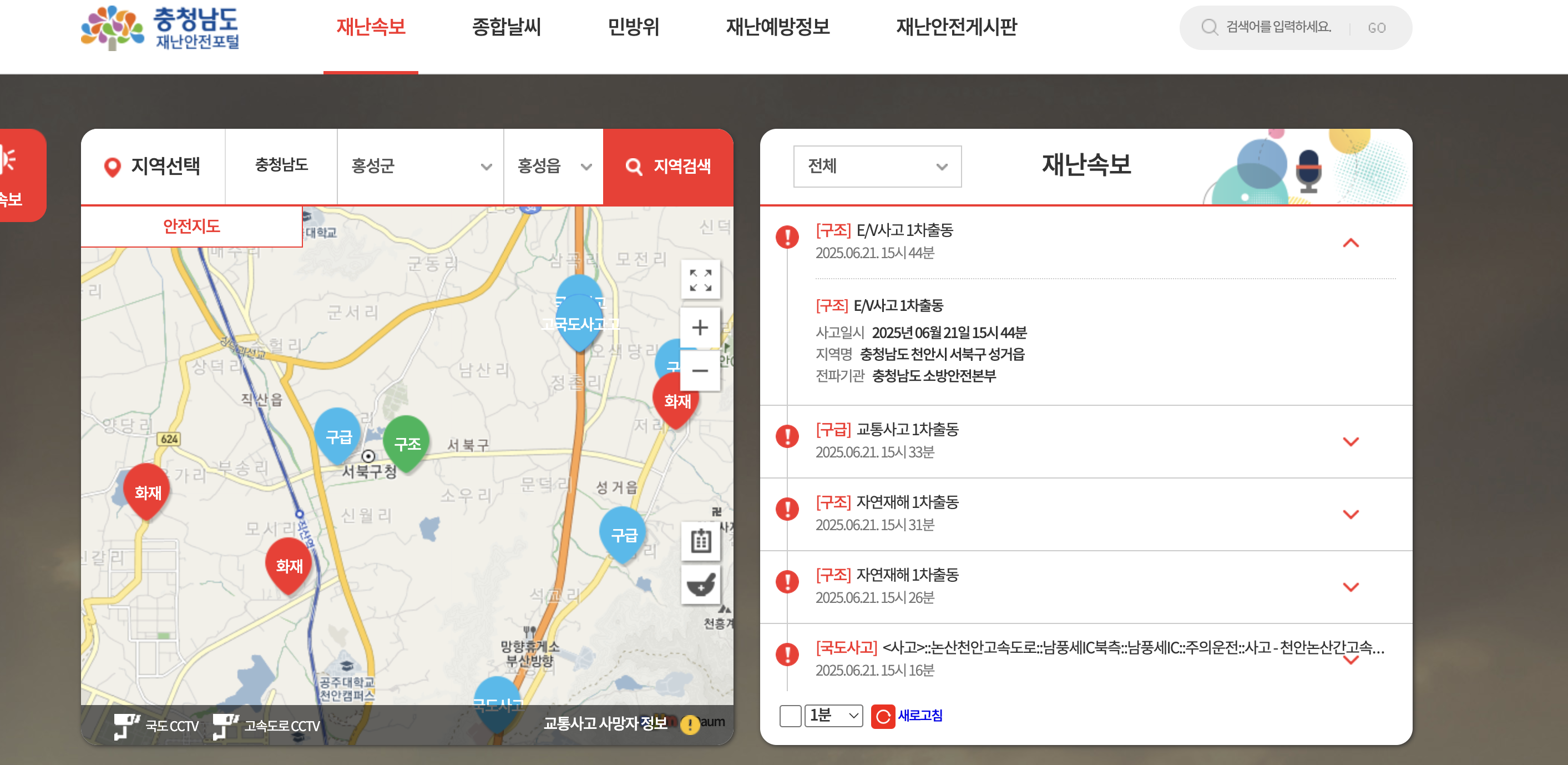This screenshot has height=765, width=1568.
Task: Open the 종합날씨 menu
Action: [x=506, y=27]
